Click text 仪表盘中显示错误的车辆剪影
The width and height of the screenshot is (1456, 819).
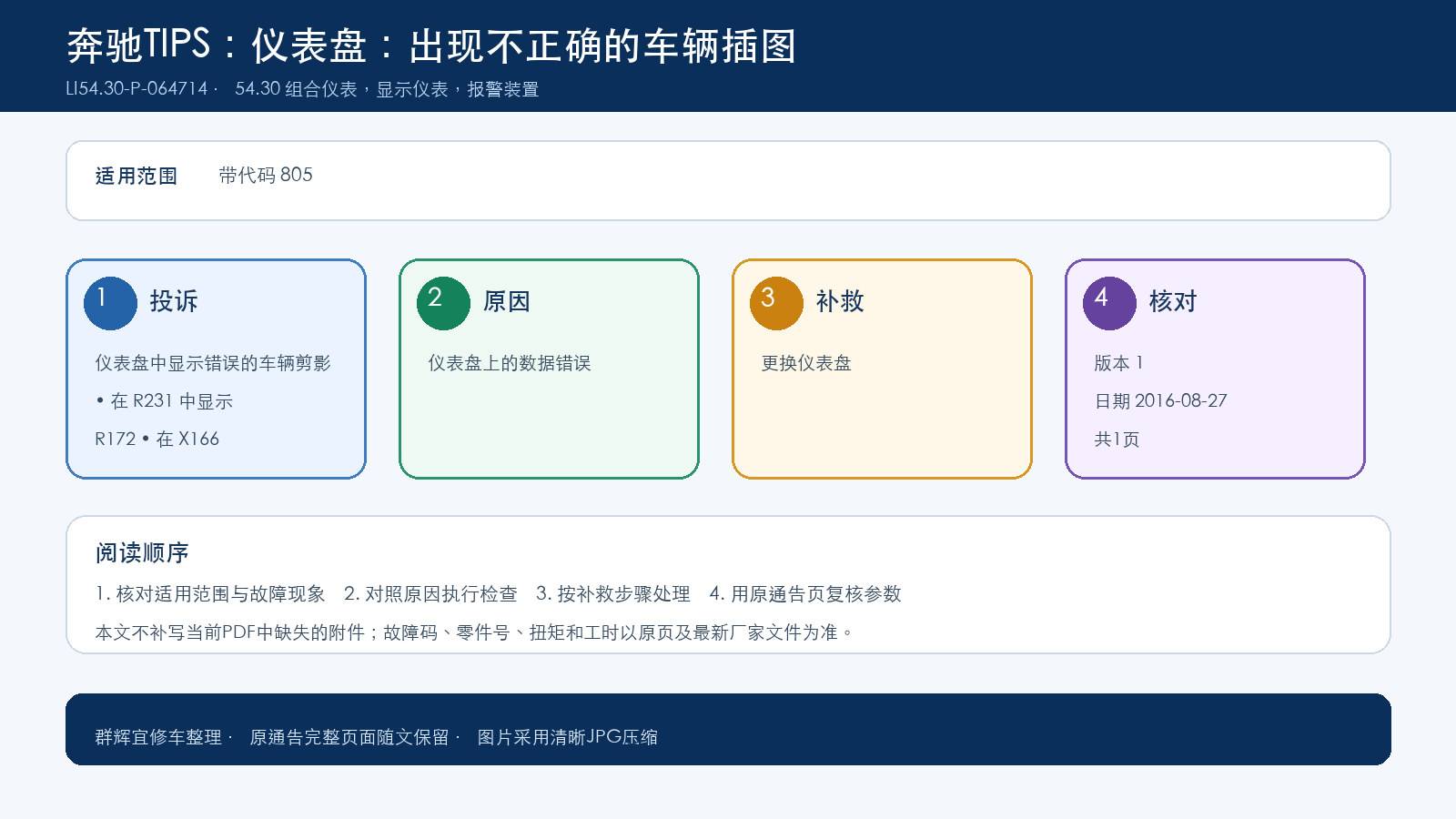coord(213,363)
